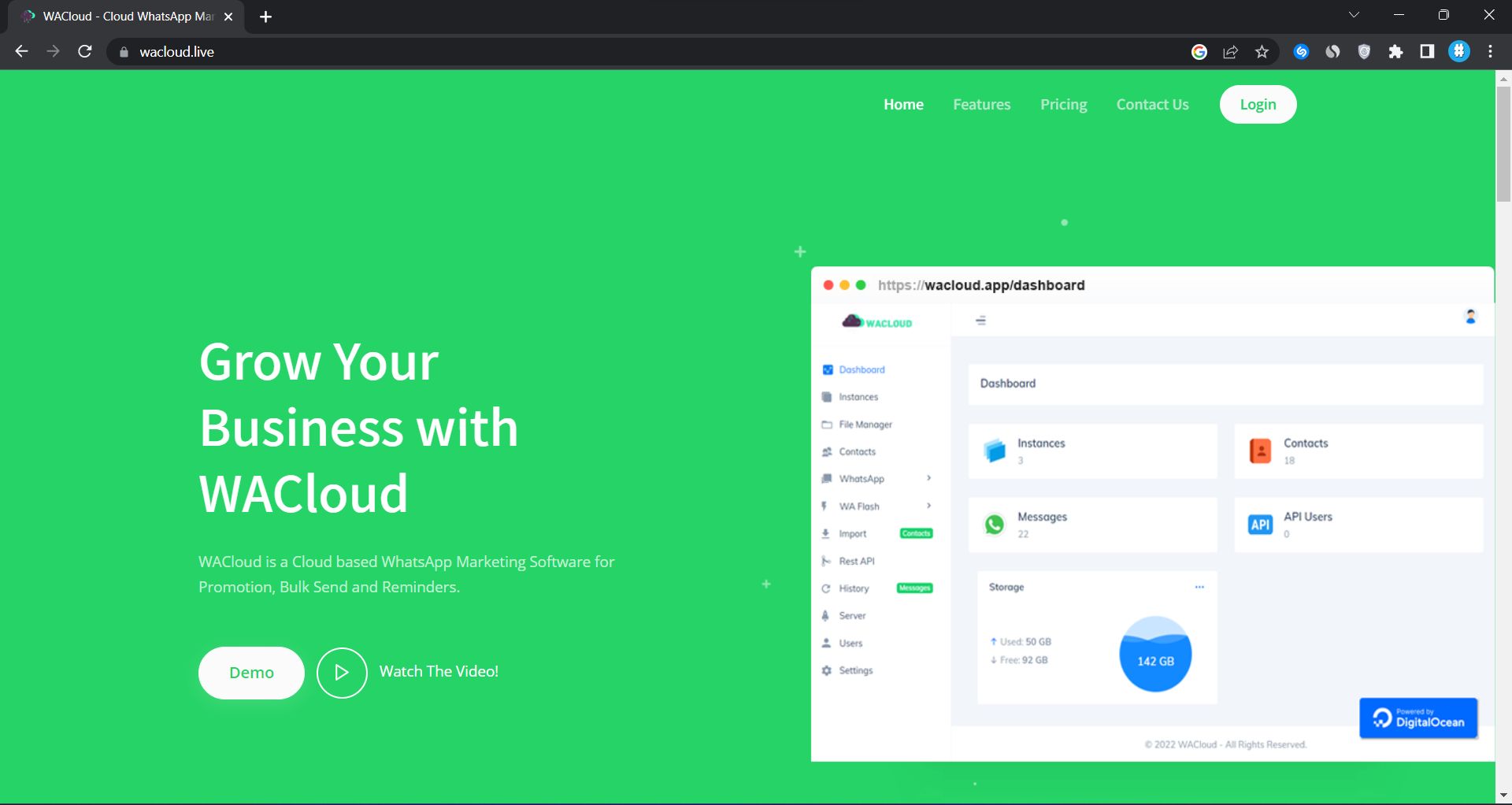Click the WACloud logo in the dashboard preview
The image size is (1512, 805).
click(876, 321)
